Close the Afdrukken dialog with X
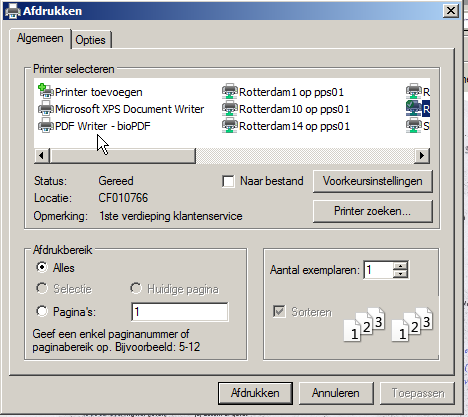The width and height of the screenshot is (468, 417). [x=451, y=11]
